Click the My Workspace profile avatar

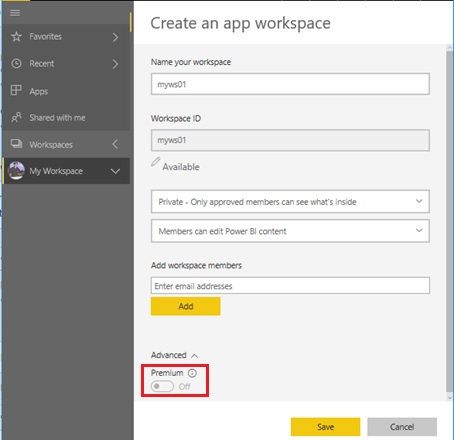pos(16,171)
